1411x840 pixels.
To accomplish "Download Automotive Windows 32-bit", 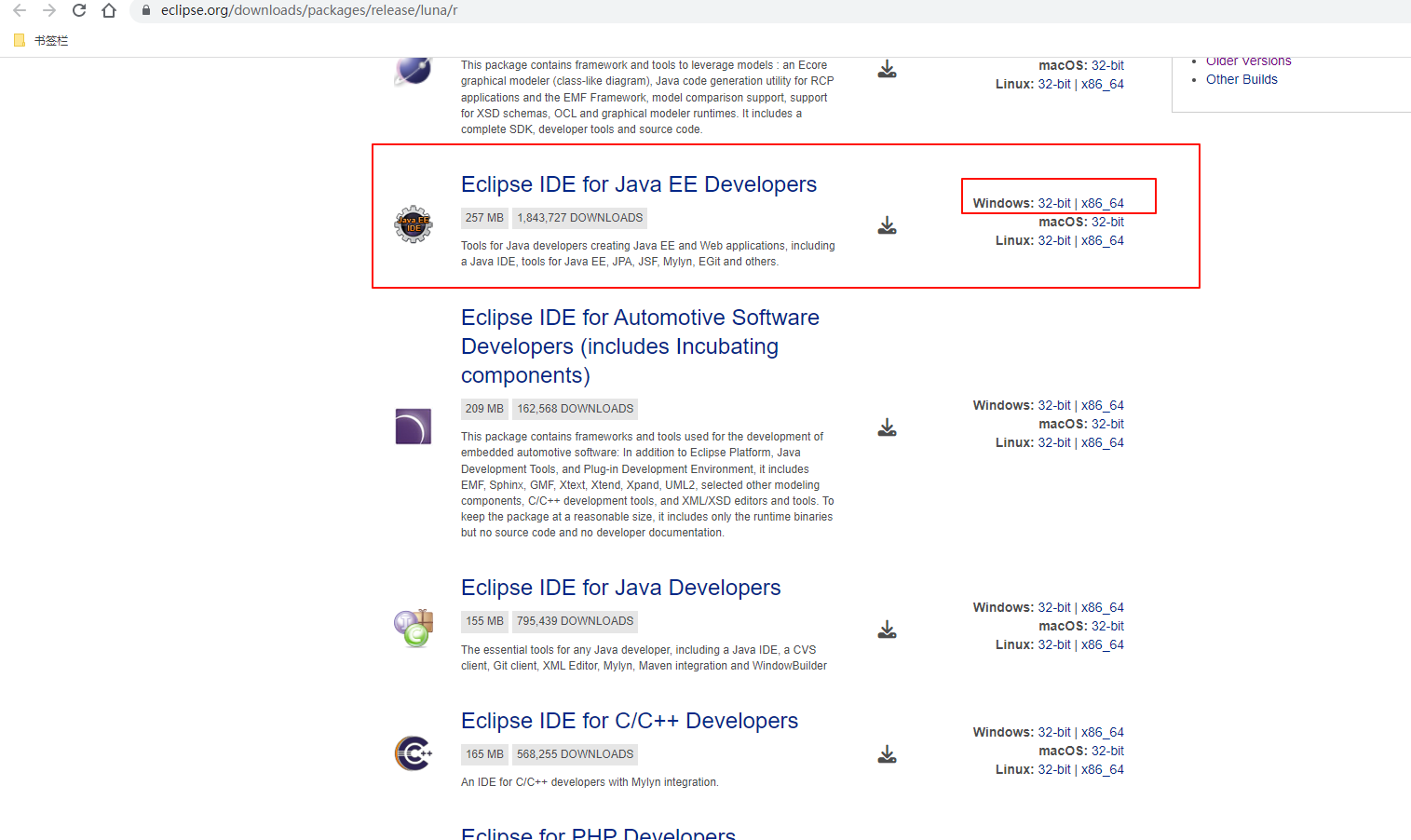I will pos(1054,405).
